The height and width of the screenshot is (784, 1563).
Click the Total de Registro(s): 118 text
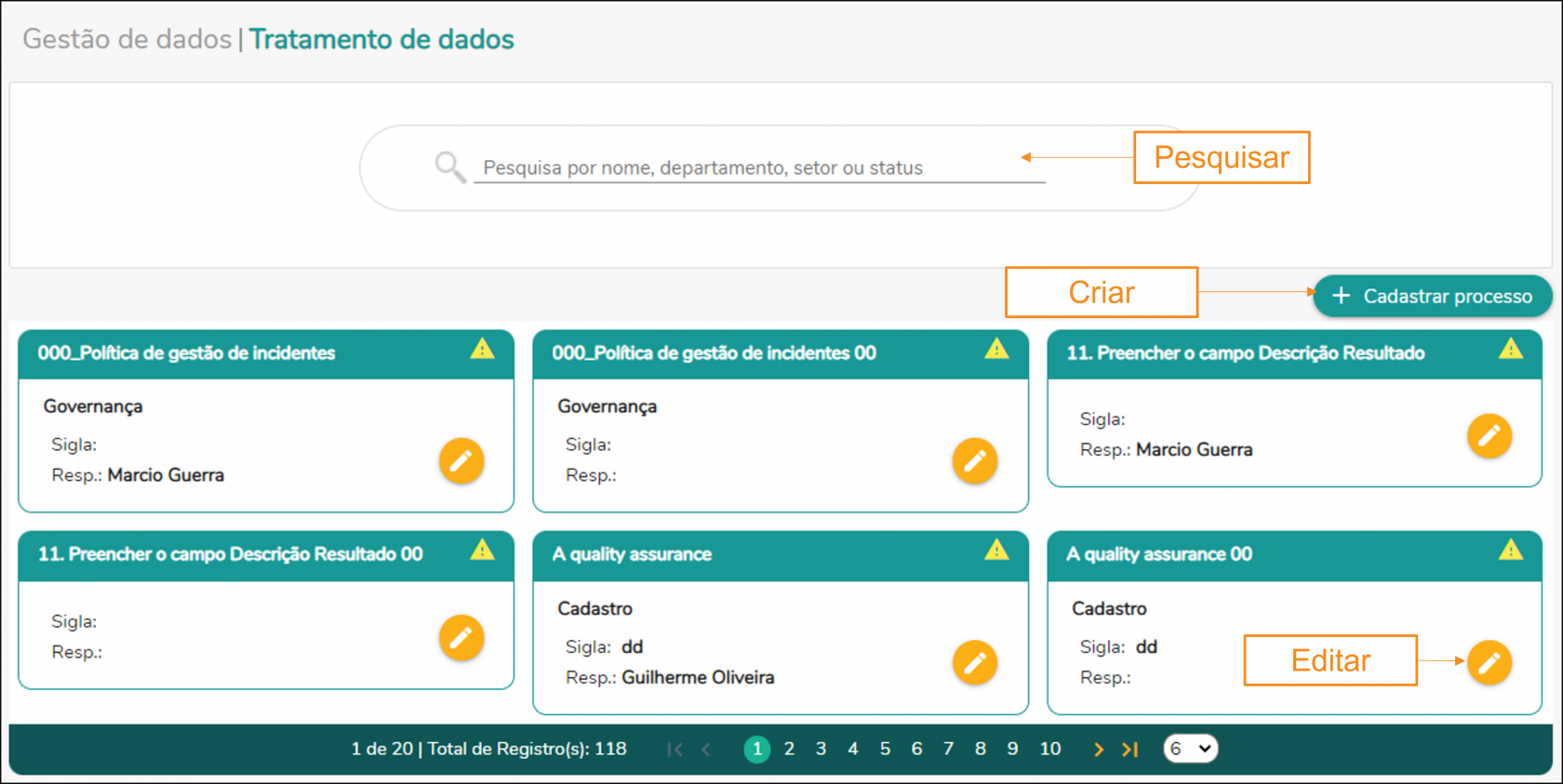click(527, 749)
